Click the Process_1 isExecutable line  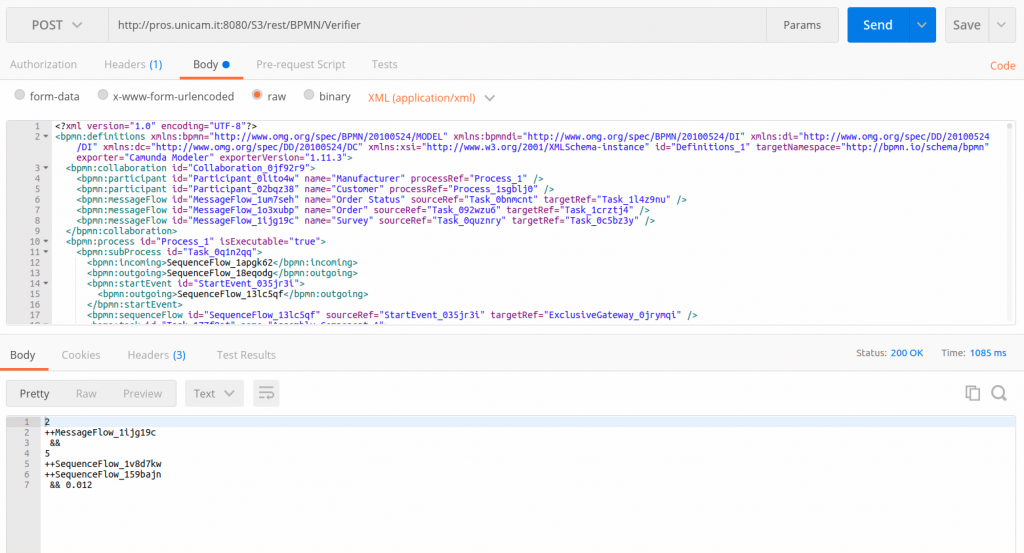coord(195,241)
